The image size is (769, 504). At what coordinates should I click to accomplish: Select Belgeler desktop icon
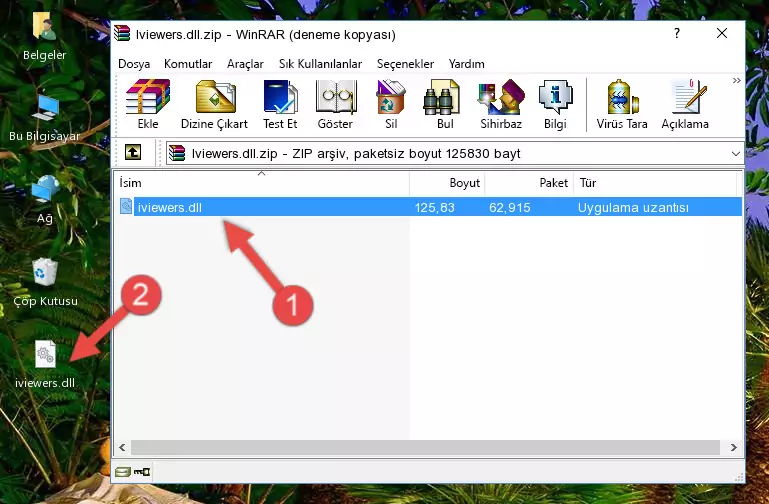[44, 37]
